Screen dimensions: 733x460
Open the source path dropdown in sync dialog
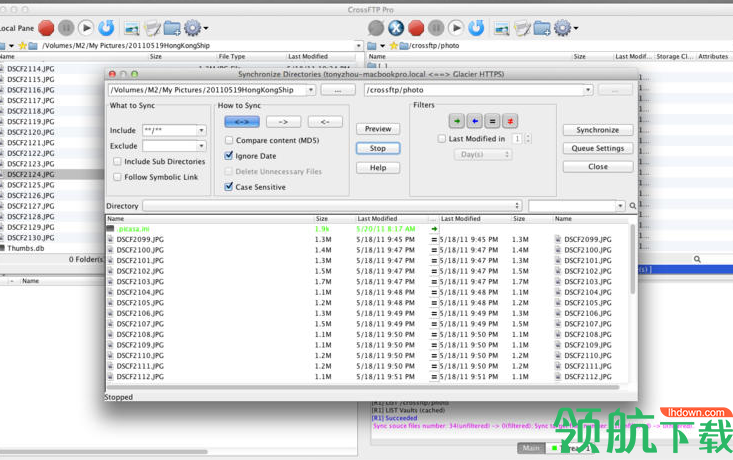coord(311,90)
